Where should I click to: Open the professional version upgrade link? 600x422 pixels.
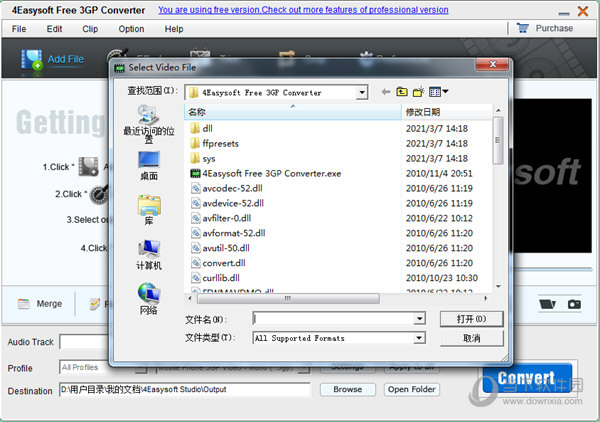(x=303, y=10)
